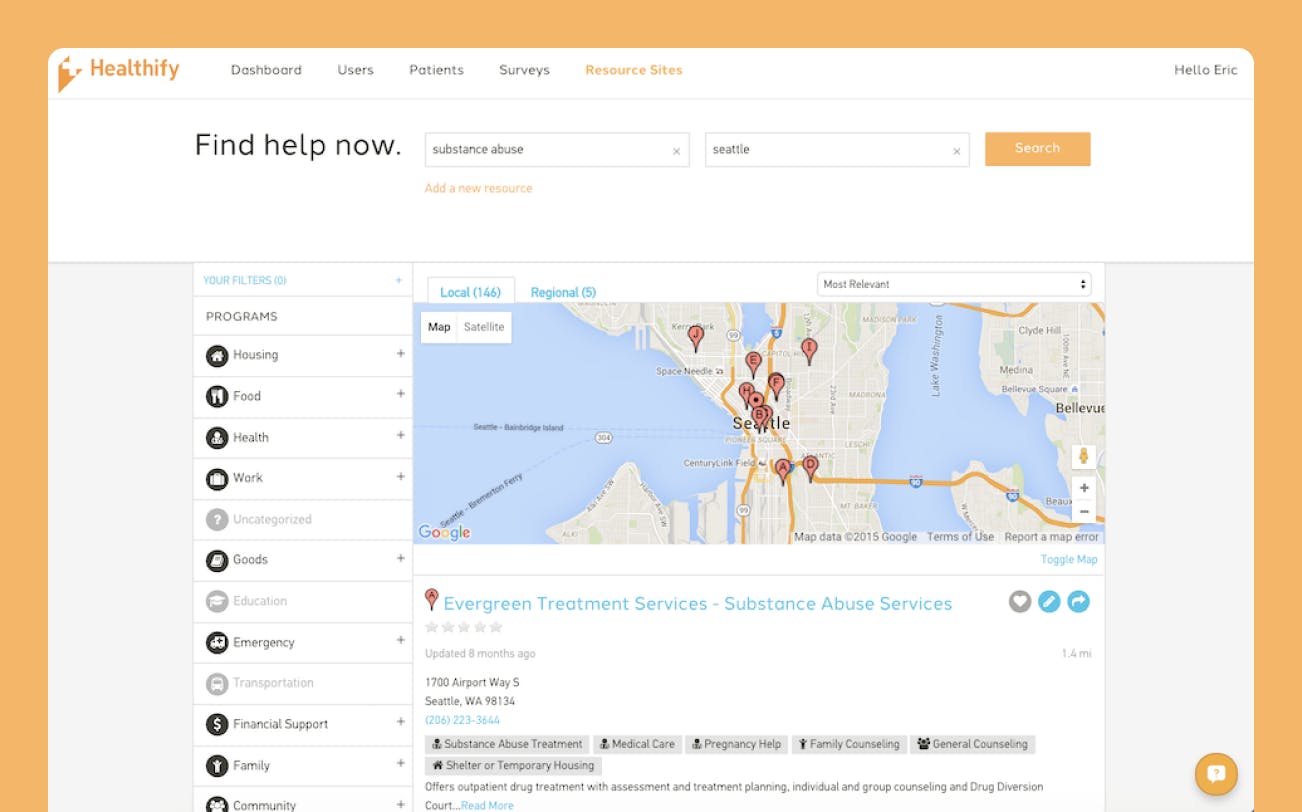Expand the Food program filter
This screenshot has height=812, width=1302.
pos(400,394)
